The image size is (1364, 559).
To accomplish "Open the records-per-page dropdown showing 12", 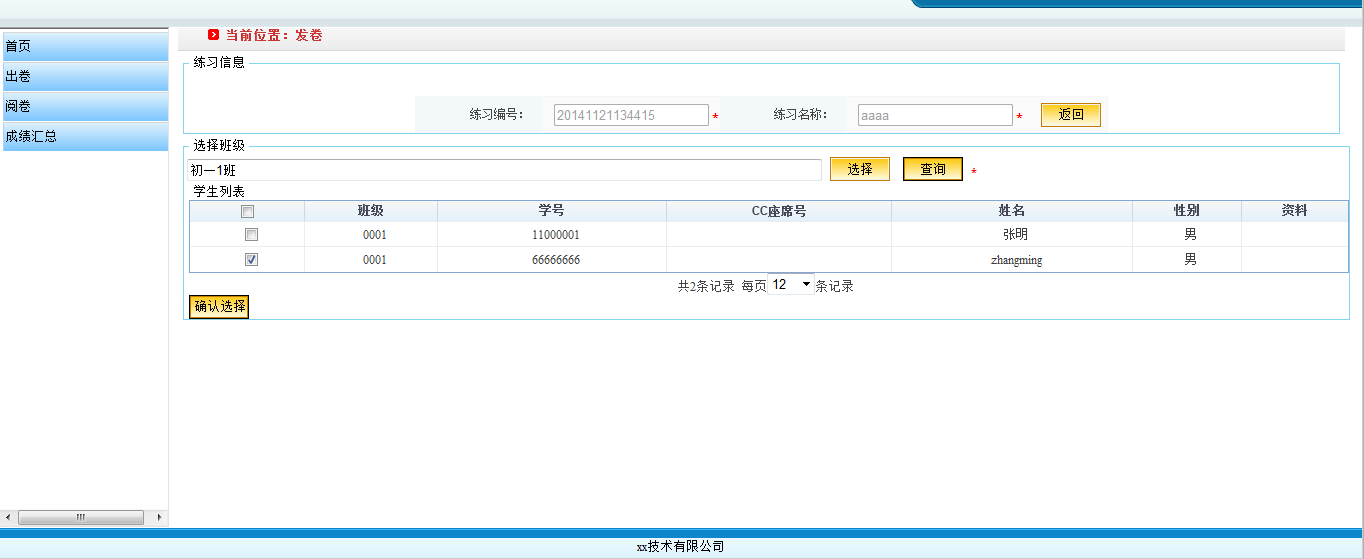I will [x=791, y=285].
